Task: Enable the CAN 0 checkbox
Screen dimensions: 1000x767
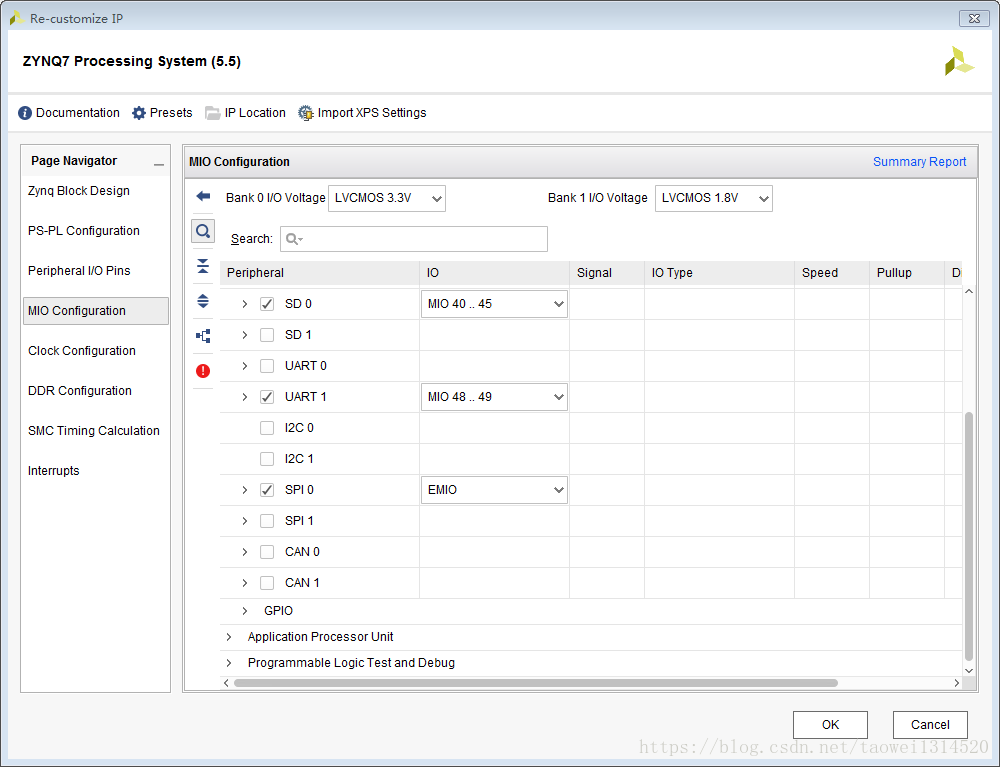Action: [267, 552]
